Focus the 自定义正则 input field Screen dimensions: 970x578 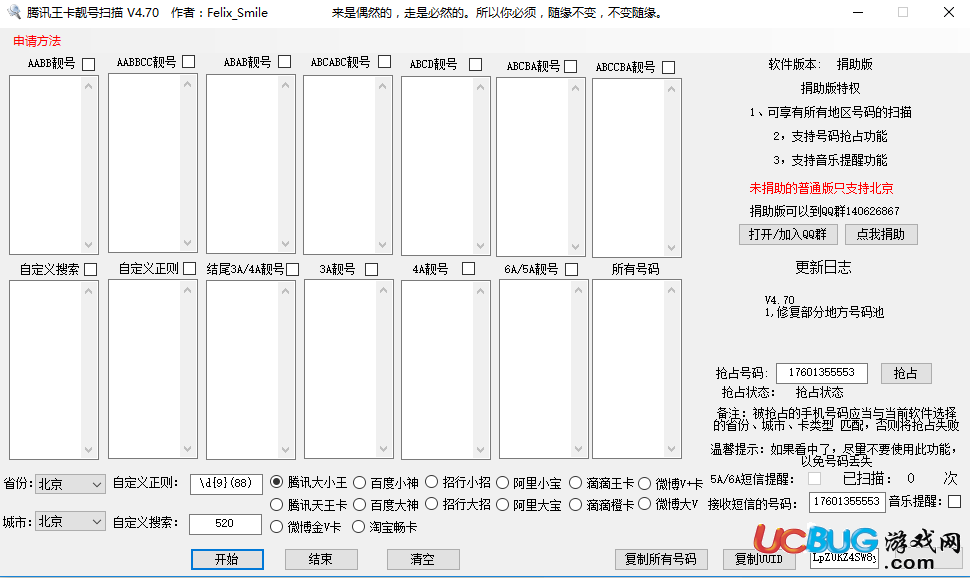tap(226, 484)
